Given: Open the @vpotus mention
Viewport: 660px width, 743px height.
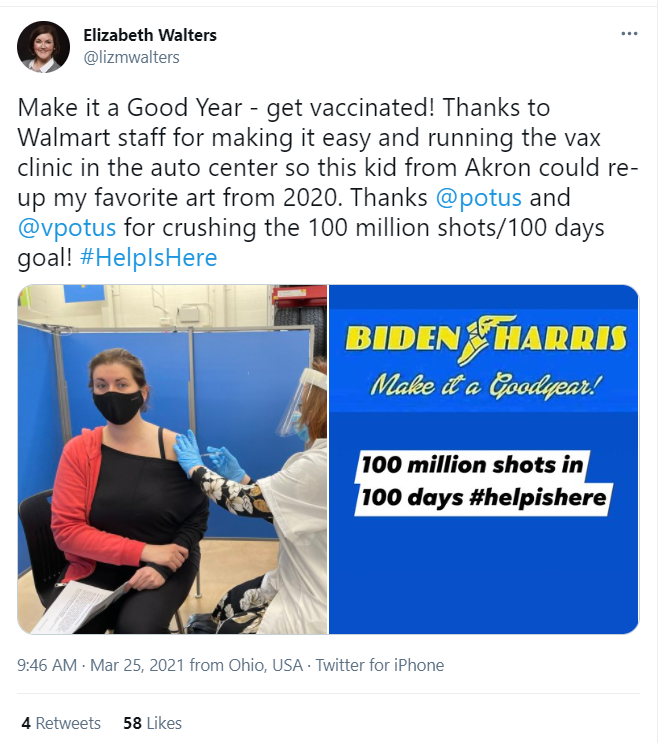Looking at the screenshot, I should tap(67, 228).
